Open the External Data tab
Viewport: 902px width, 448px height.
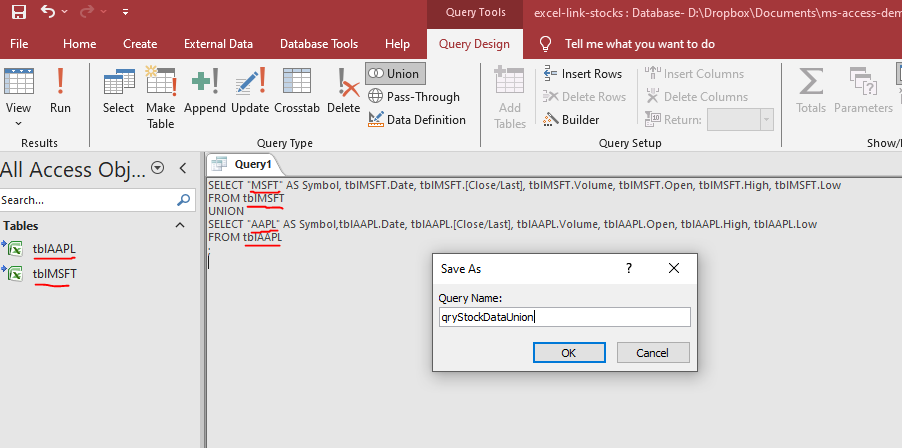(218, 44)
